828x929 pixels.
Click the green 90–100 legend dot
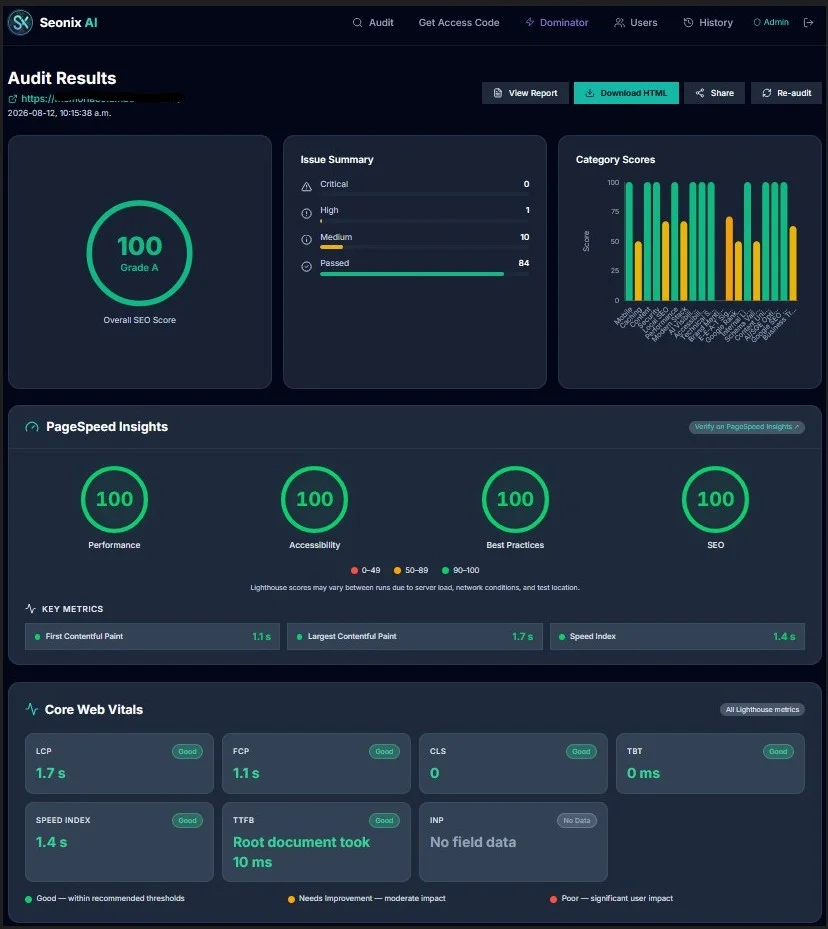[445, 571]
